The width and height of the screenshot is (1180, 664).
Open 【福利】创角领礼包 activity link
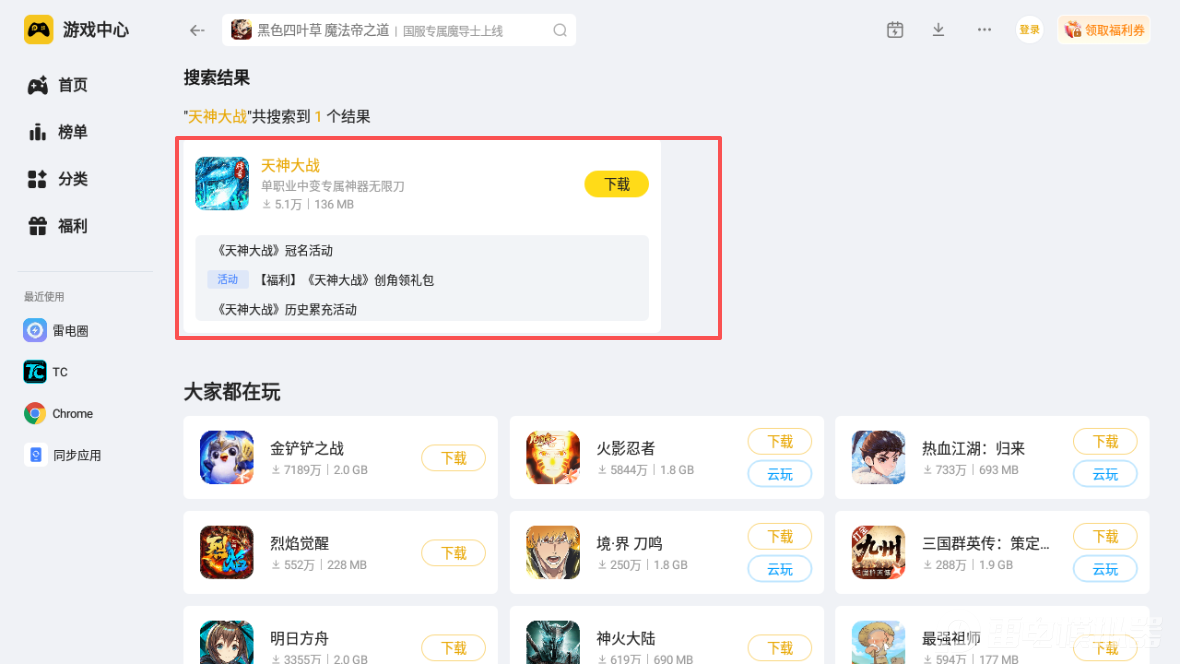[346, 280]
